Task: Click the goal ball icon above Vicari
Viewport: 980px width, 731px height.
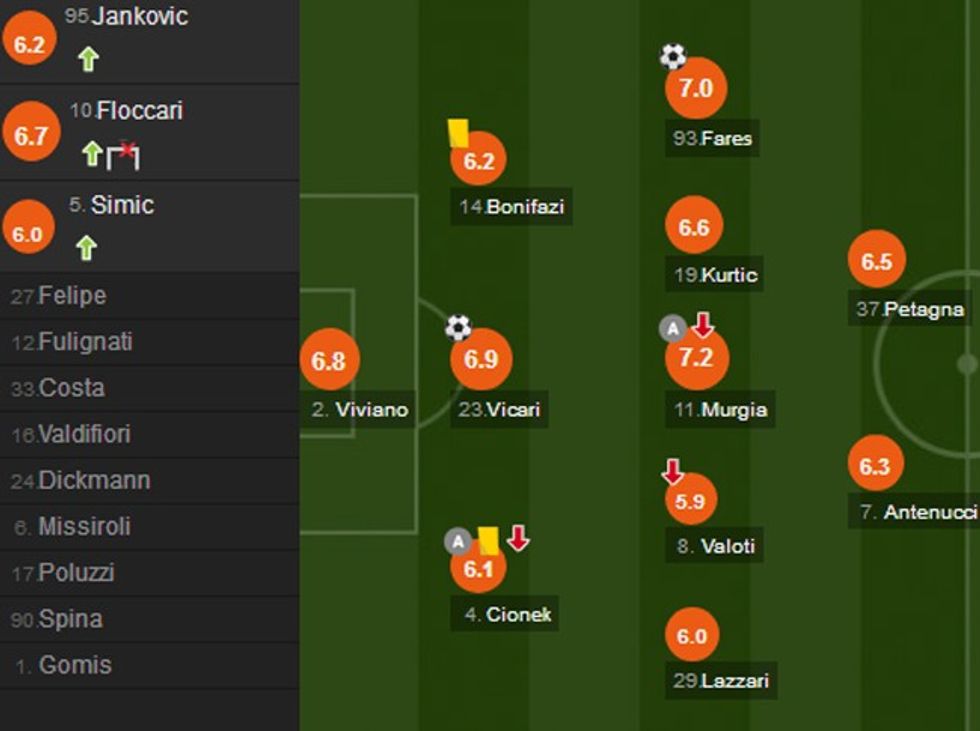Action: 458,327
